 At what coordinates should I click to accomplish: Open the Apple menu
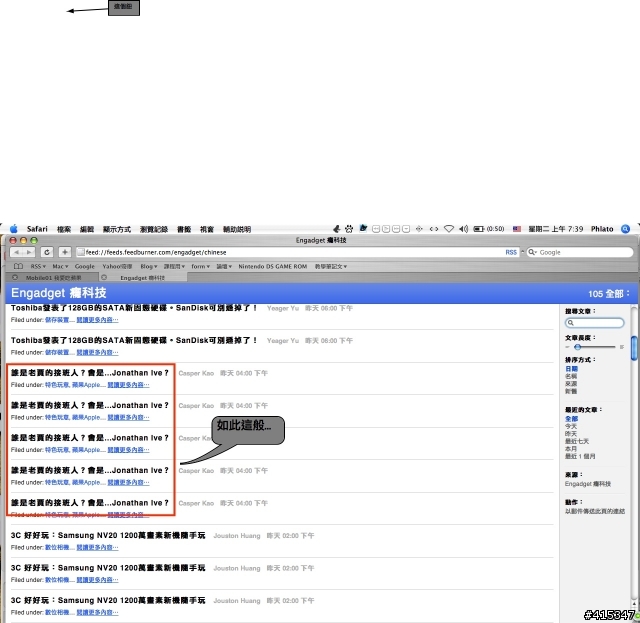[x=14, y=229]
